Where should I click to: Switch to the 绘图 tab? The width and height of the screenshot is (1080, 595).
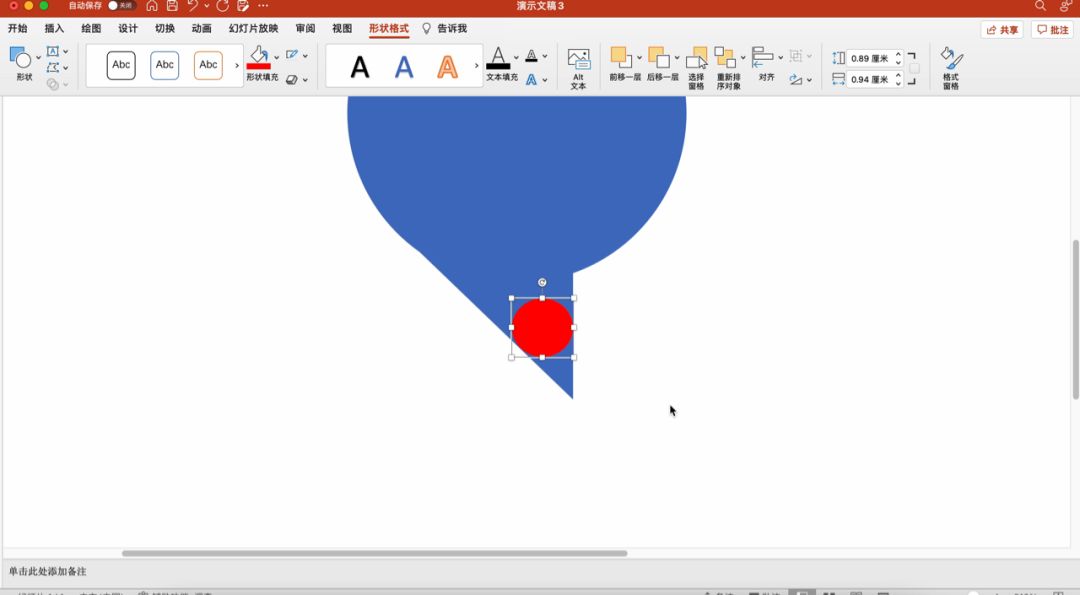coord(91,28)
